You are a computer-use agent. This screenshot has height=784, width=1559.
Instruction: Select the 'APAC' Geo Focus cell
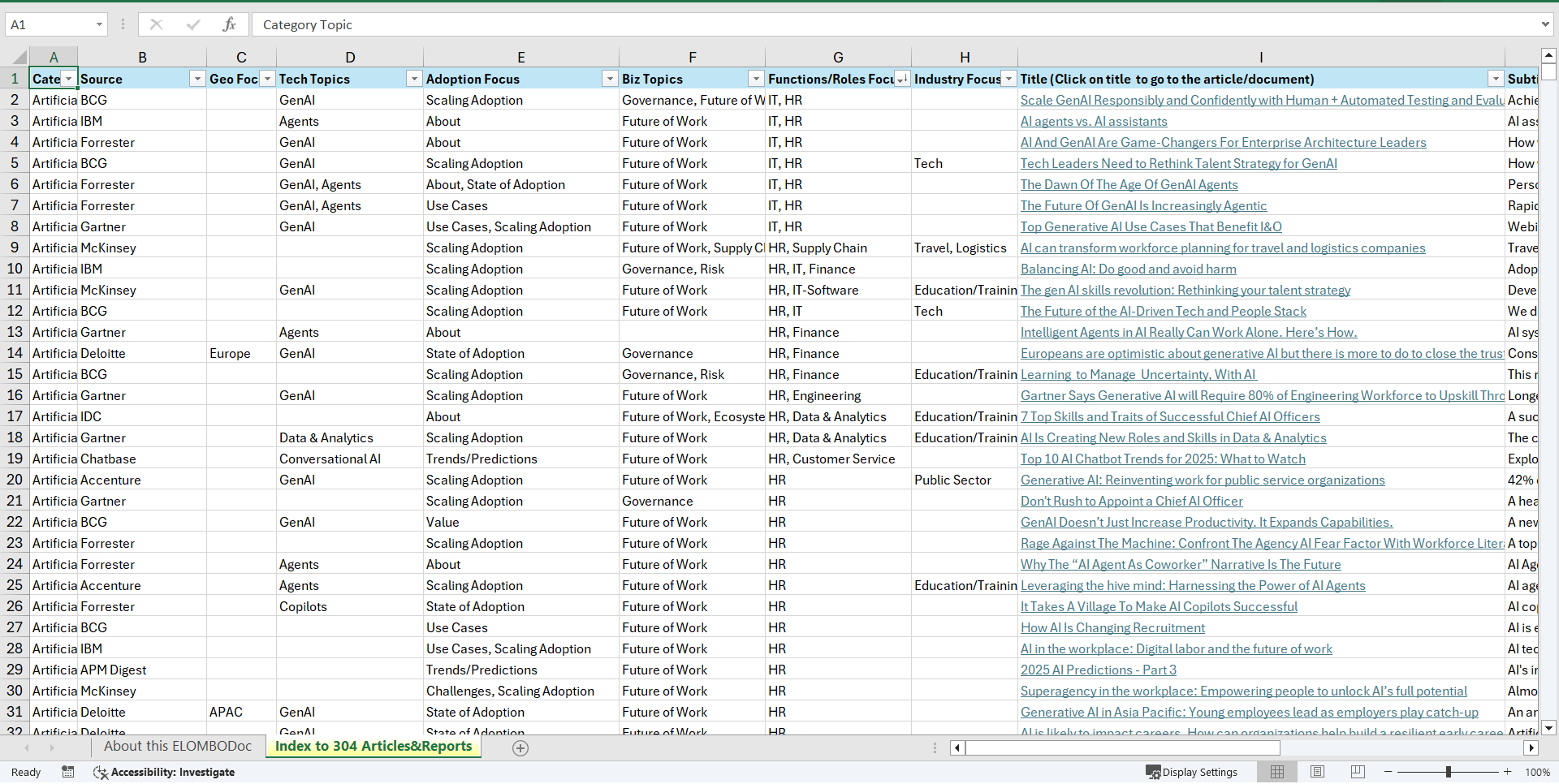pos(241,713)
